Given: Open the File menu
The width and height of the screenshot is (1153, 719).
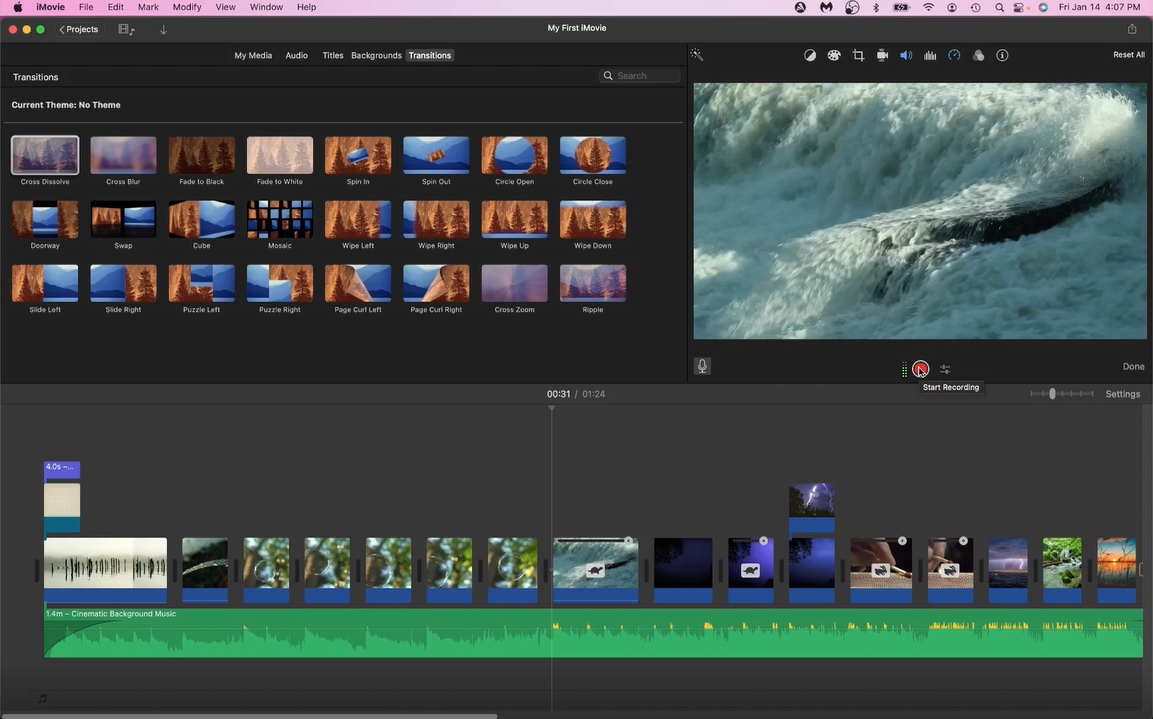Looking at the screenshot, I should [x=86, y=7].
